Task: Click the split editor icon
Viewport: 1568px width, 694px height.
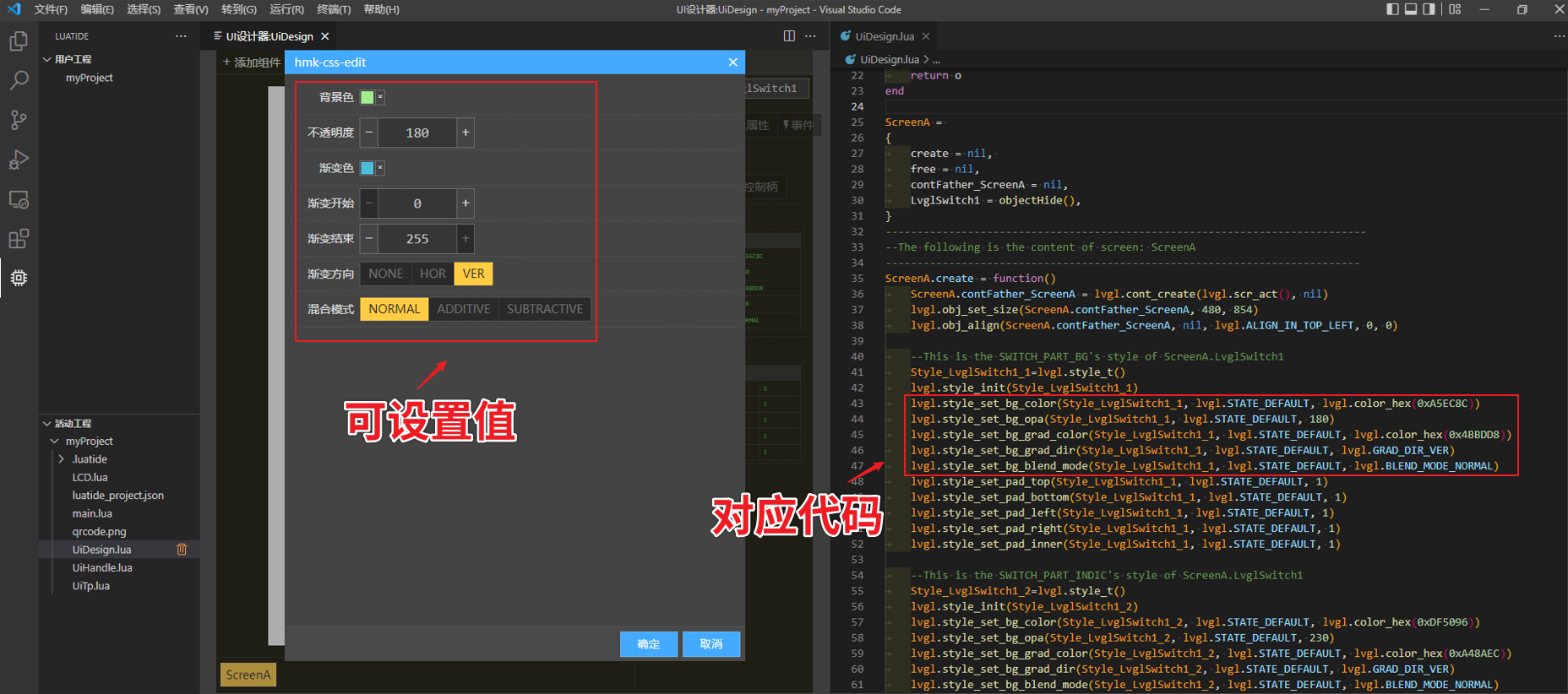Action: pyautogui.click(x=789, y=36)
